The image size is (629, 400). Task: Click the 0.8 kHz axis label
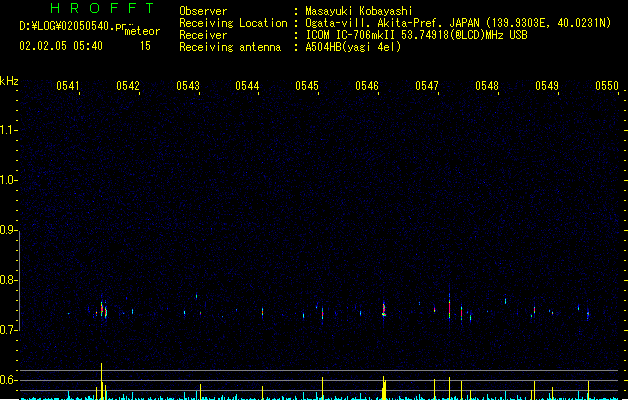click(x=8, y=280)
